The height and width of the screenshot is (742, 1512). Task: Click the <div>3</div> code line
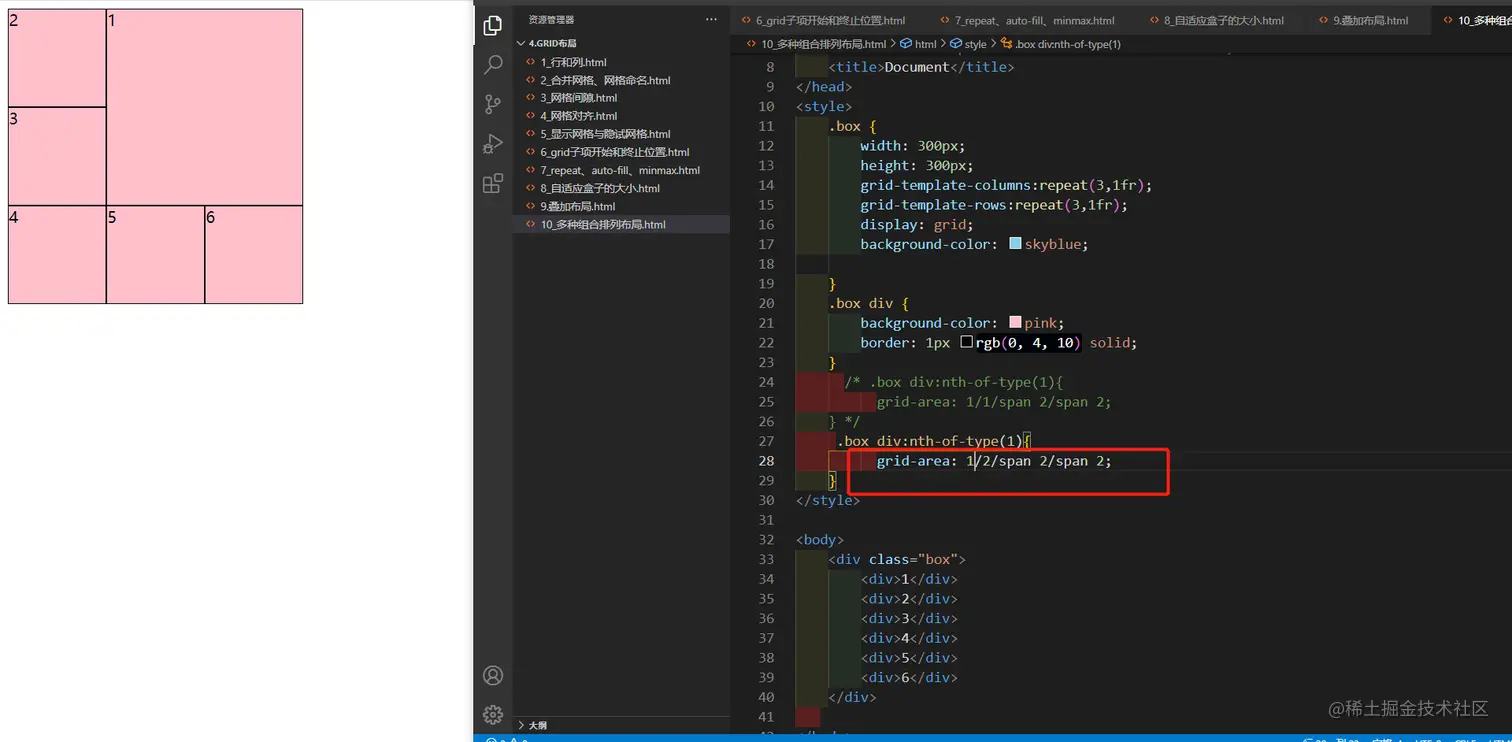point(909,618)
